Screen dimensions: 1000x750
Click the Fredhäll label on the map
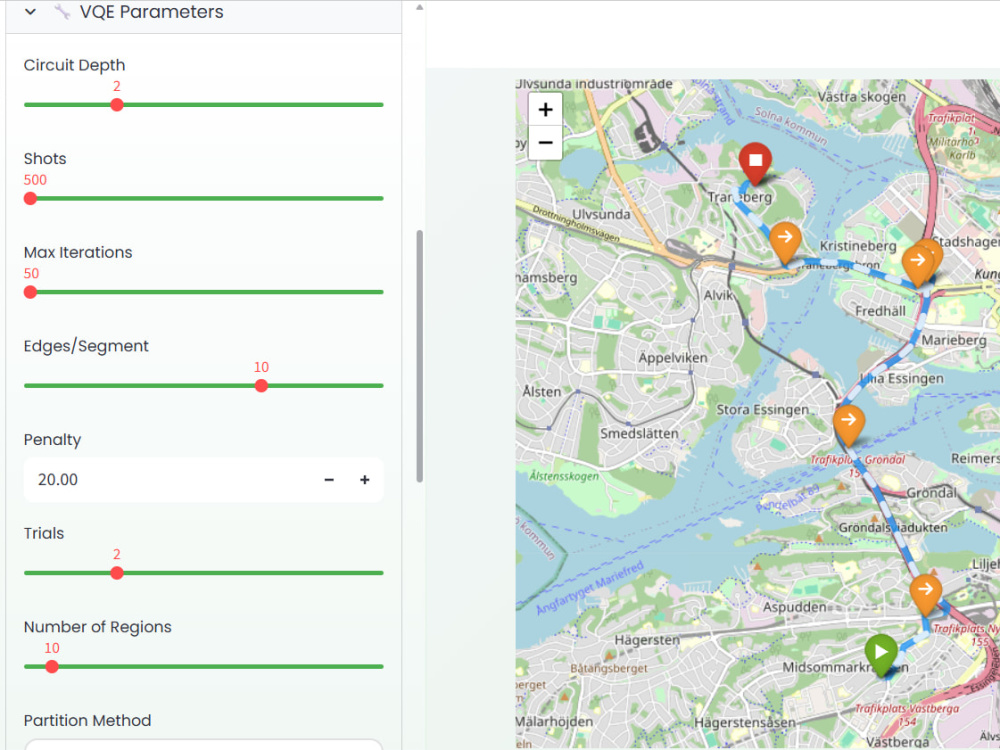click(880, 311)
